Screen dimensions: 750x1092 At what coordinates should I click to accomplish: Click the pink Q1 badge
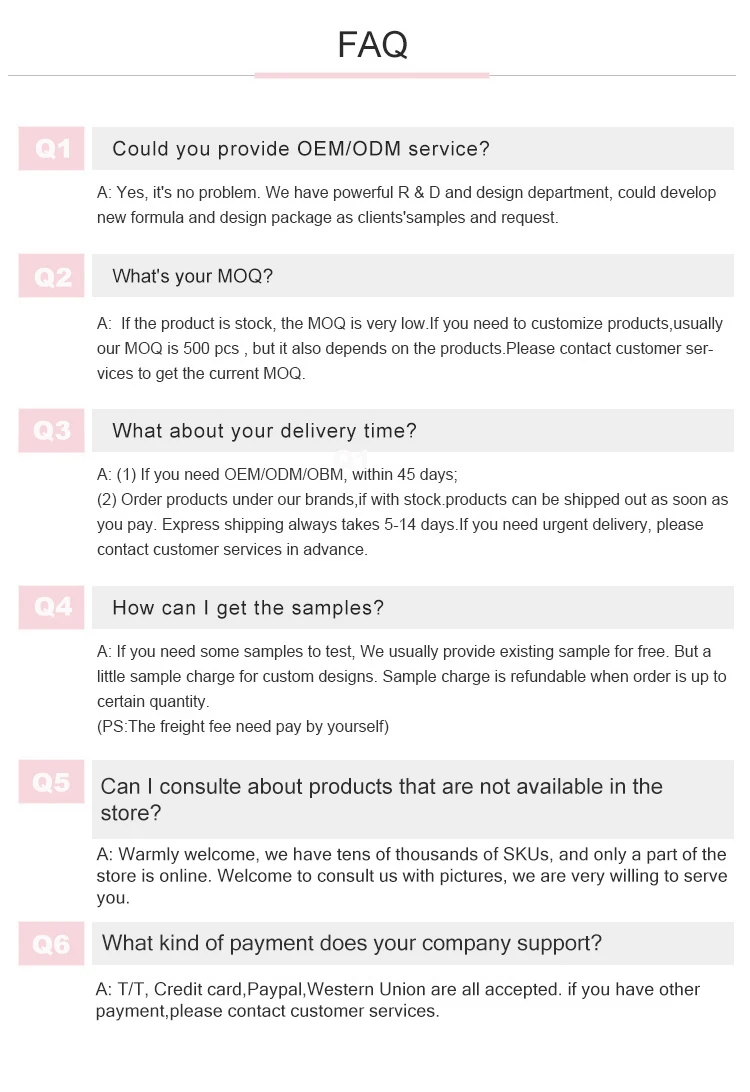pos(52,148)
